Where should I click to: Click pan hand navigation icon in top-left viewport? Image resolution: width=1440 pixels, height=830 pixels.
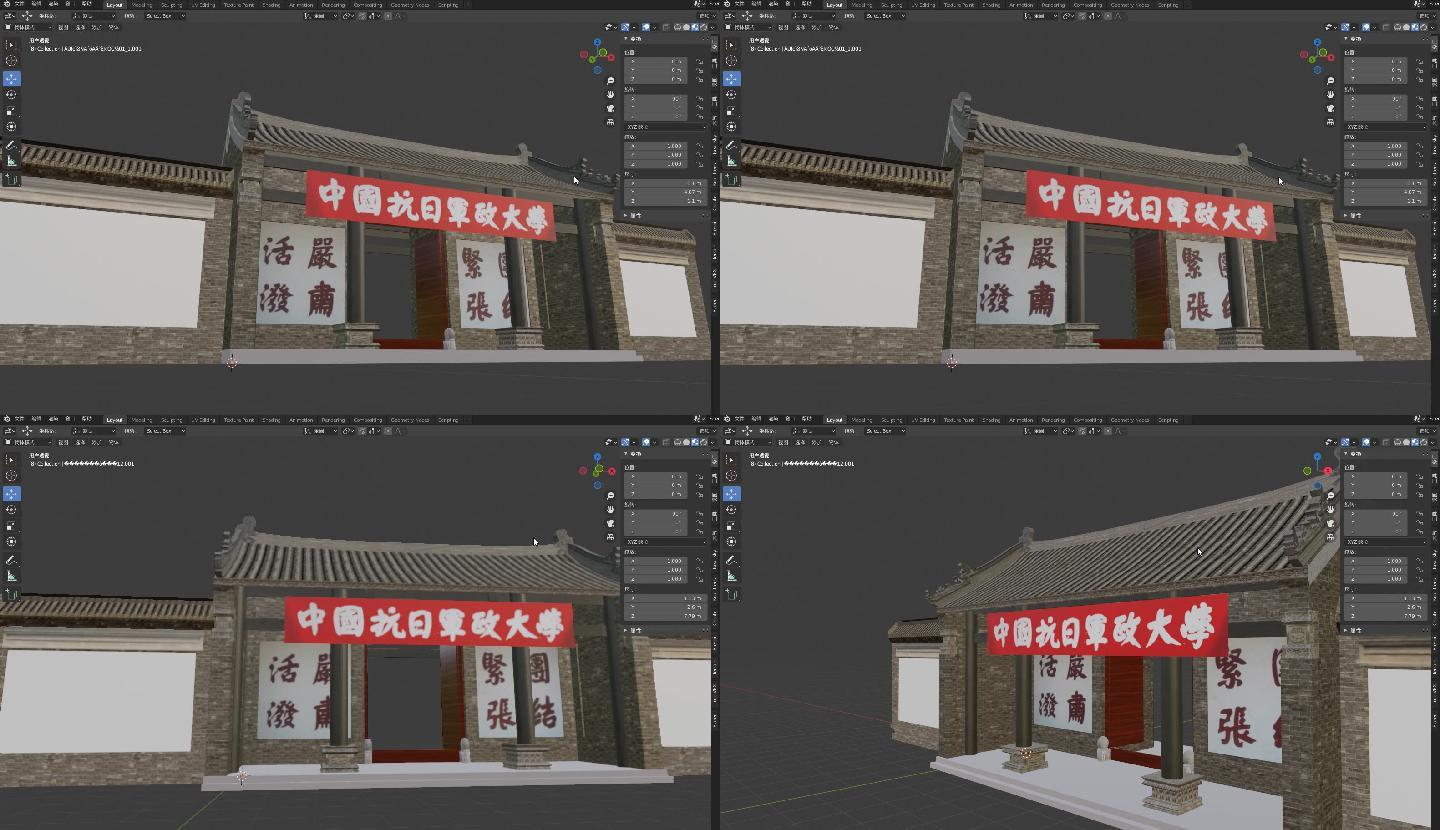610,94
